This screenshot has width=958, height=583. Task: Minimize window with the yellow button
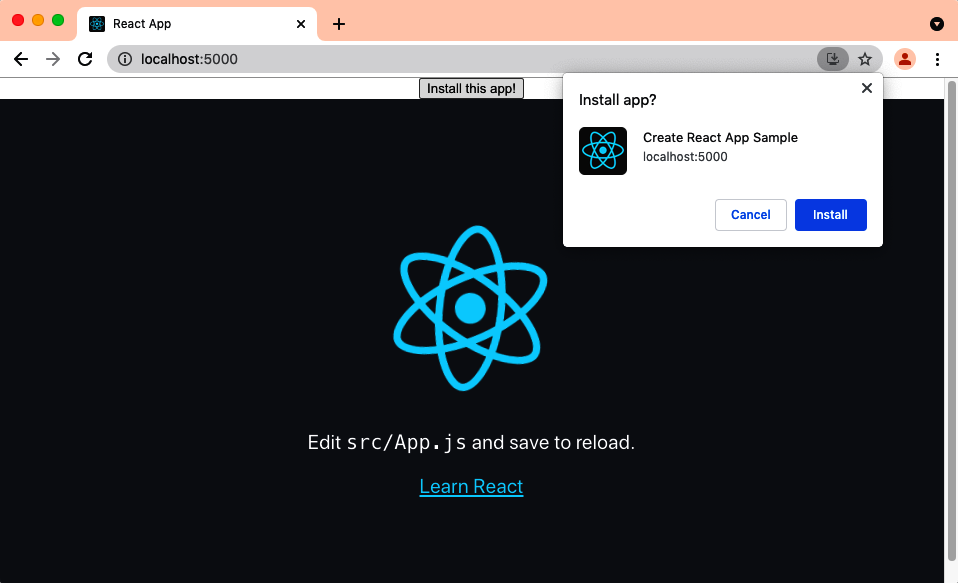[38, 20]
